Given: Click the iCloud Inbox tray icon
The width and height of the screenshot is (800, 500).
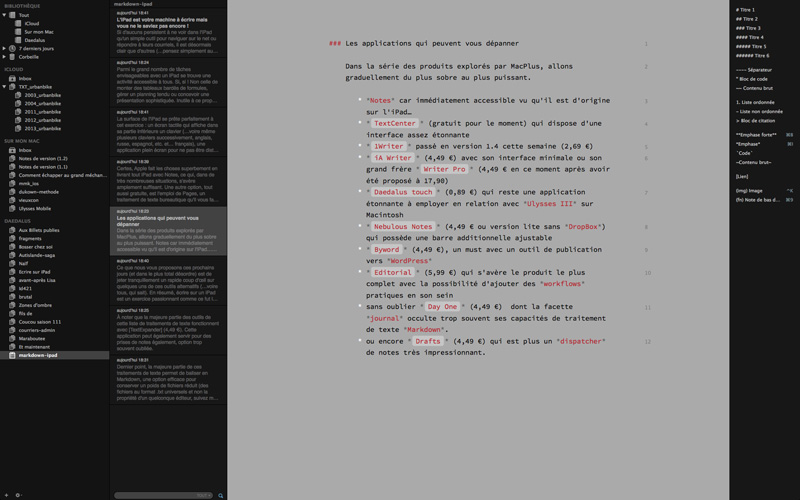Looking at the screenshot, I should (x=12, y=79).
